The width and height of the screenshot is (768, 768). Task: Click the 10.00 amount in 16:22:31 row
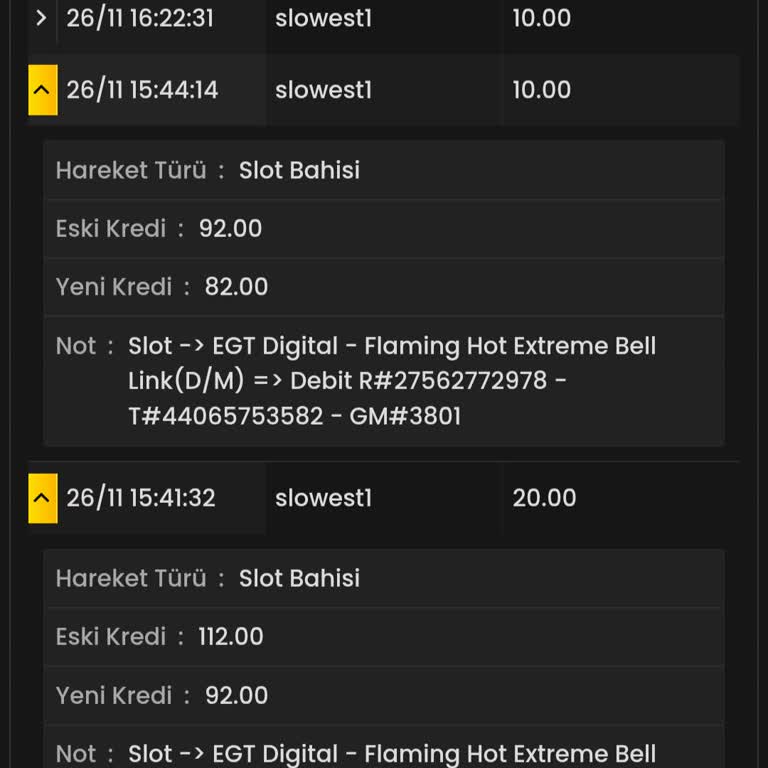pos(541,18)
